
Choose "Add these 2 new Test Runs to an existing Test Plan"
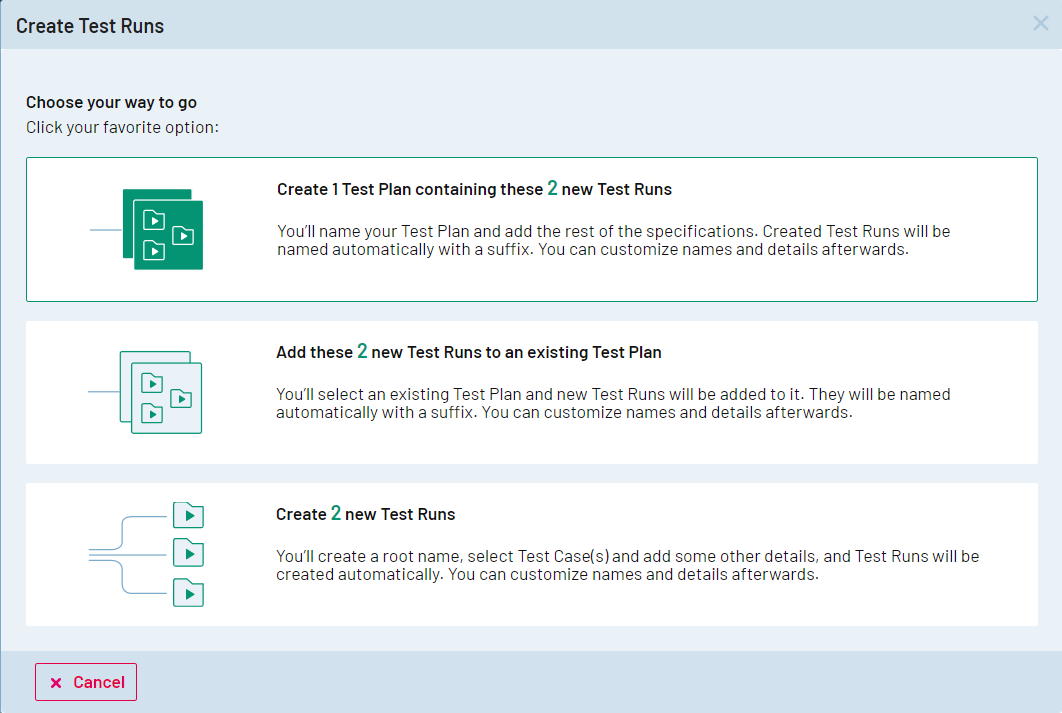coord(468,352)
